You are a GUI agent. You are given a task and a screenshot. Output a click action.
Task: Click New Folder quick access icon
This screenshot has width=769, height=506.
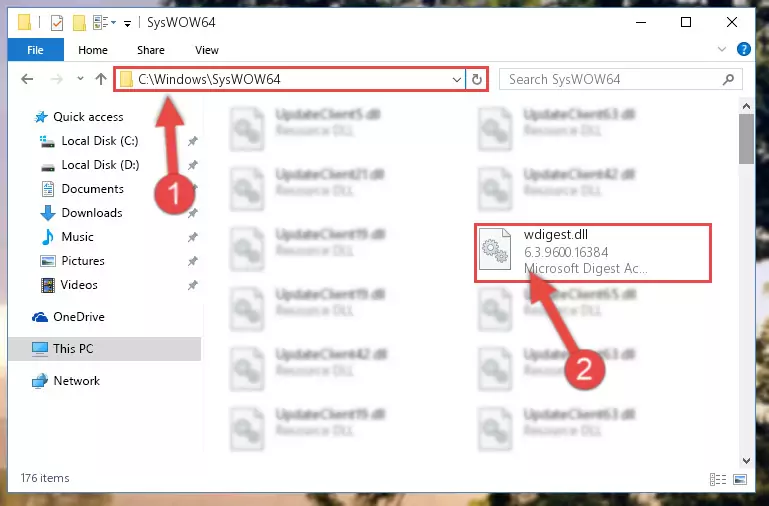point(79,23)
